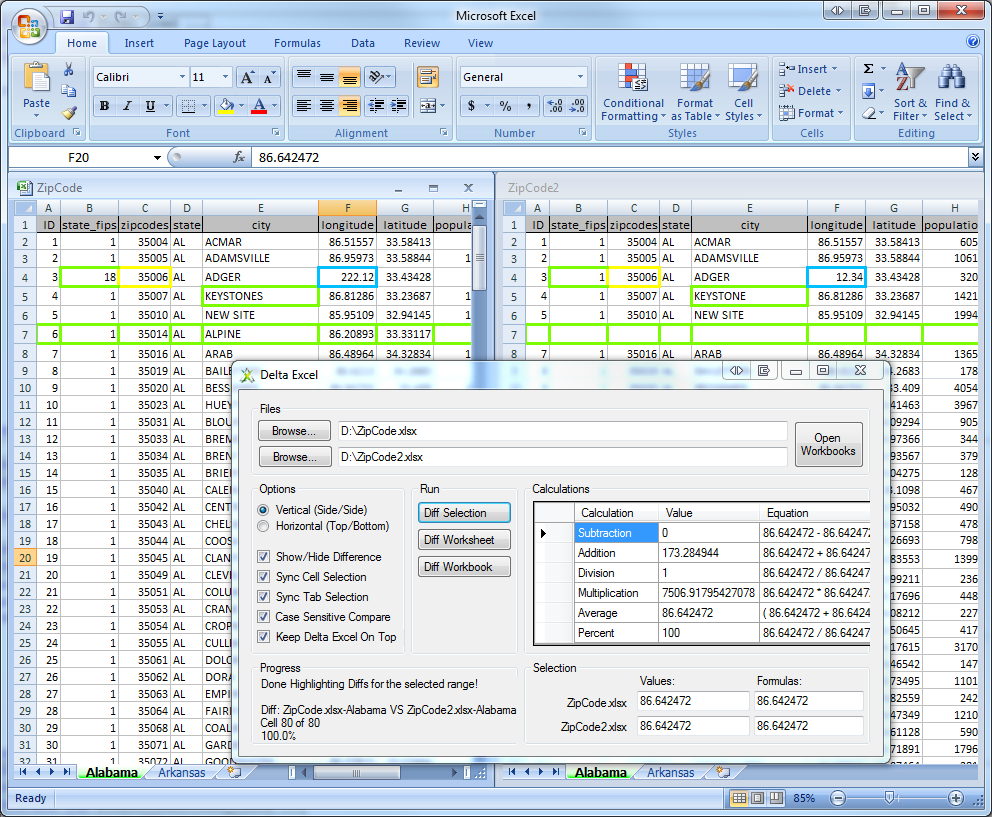Switch to Page Layout view in status bar
Screen dimensions: 992x817
pos(757,798)
